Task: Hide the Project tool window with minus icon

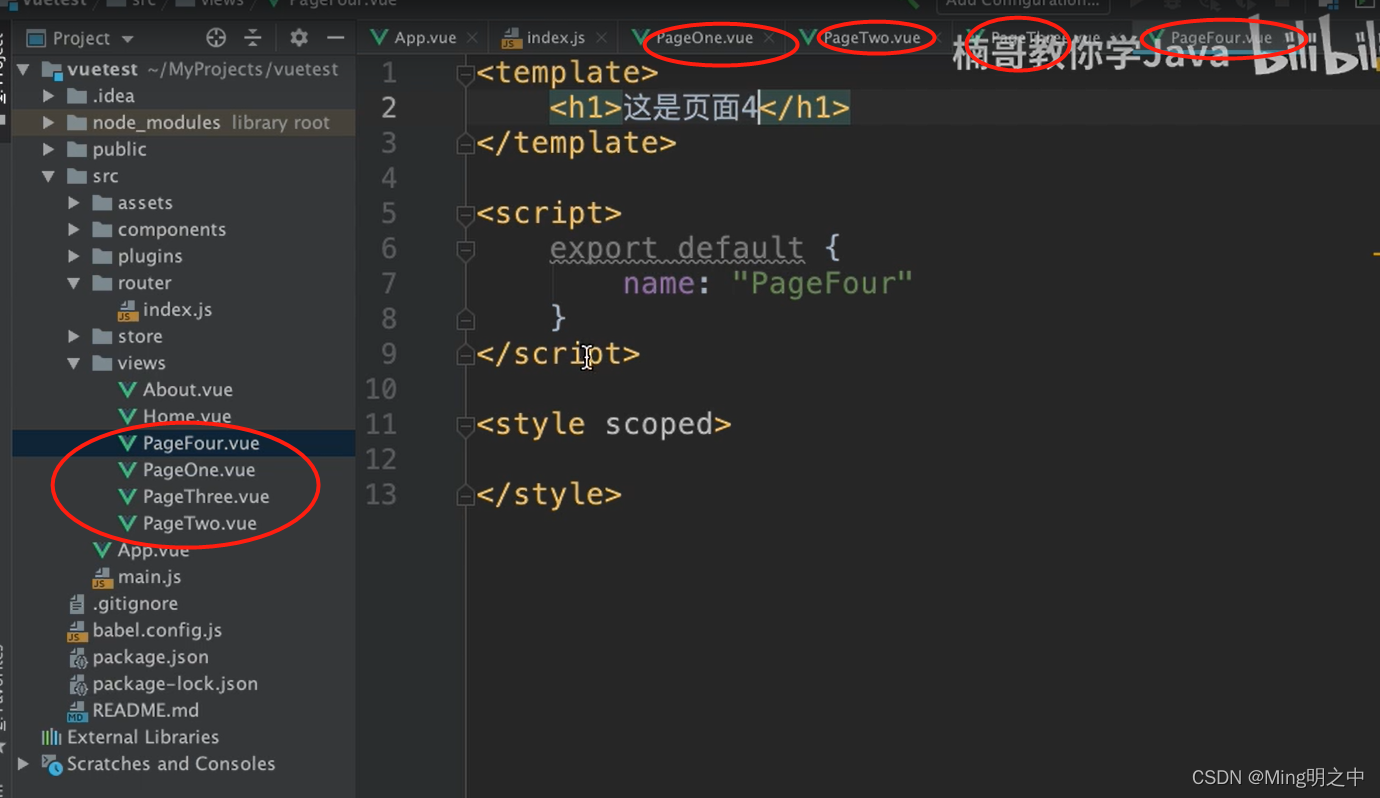Action: [x=336, y=38]
